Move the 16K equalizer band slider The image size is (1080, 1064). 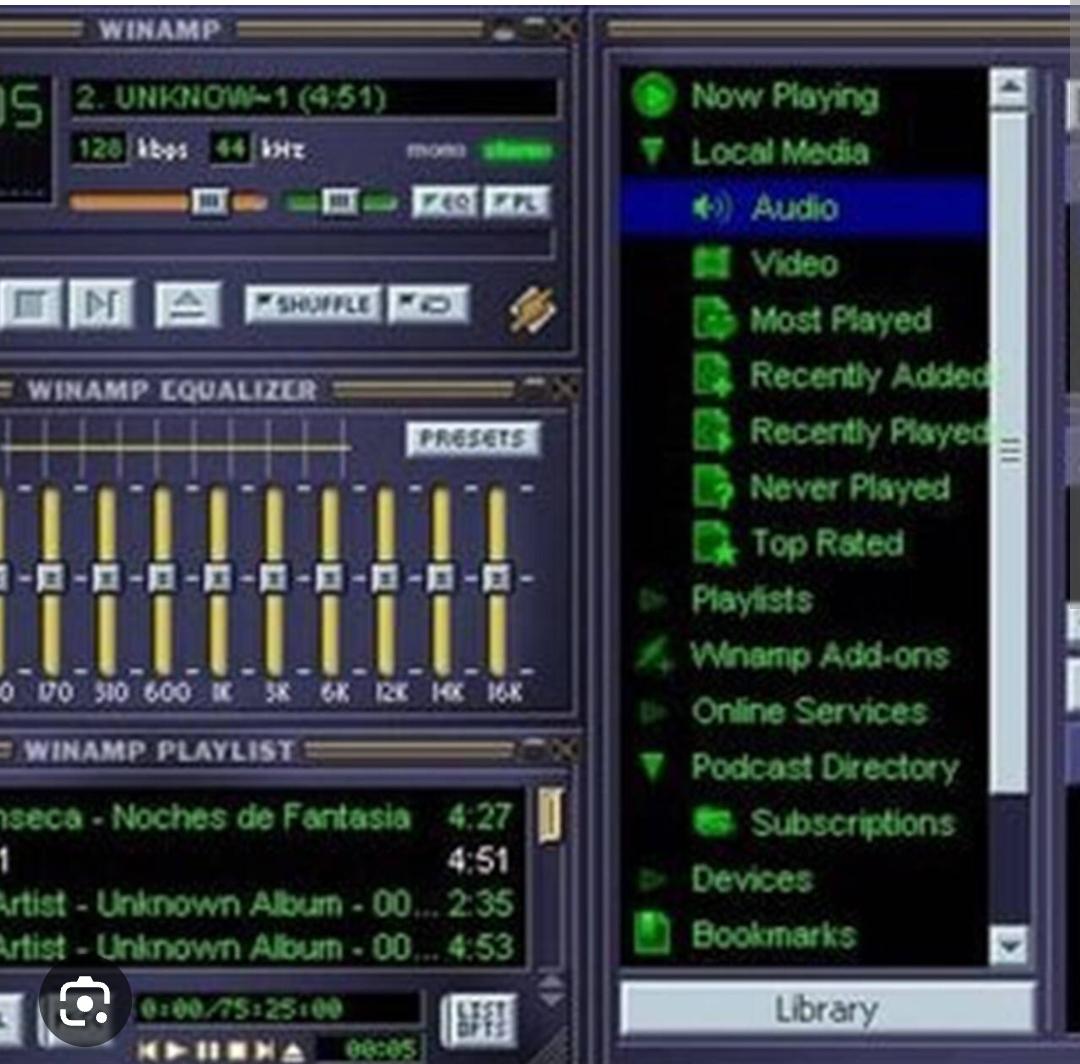(x=497, y=579)
